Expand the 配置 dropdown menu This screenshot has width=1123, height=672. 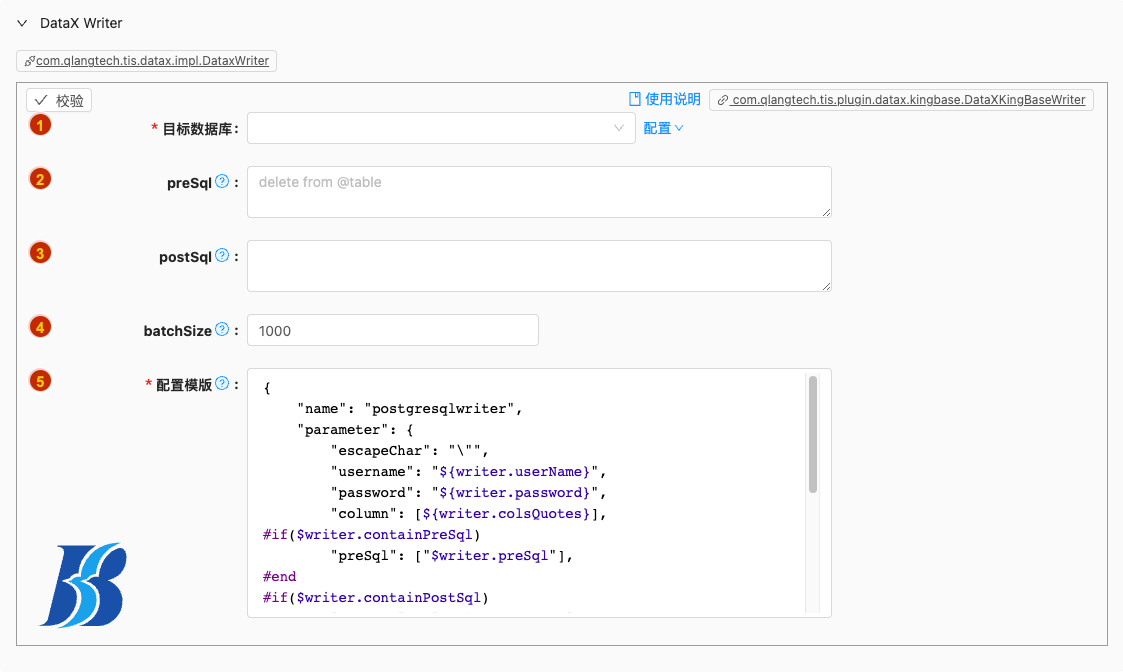coord(663,128)
